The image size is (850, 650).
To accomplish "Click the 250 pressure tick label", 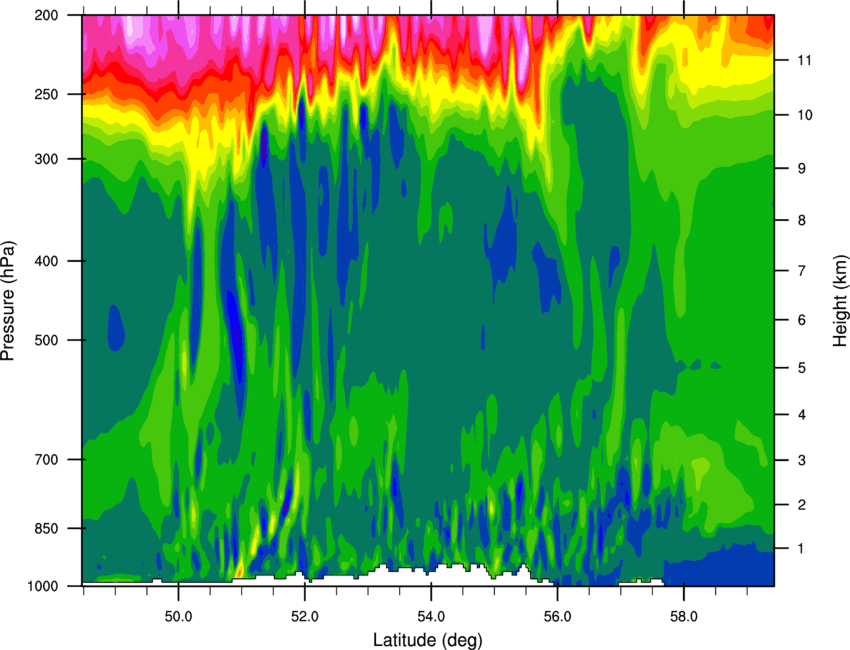I will click(x=46, y=94).
